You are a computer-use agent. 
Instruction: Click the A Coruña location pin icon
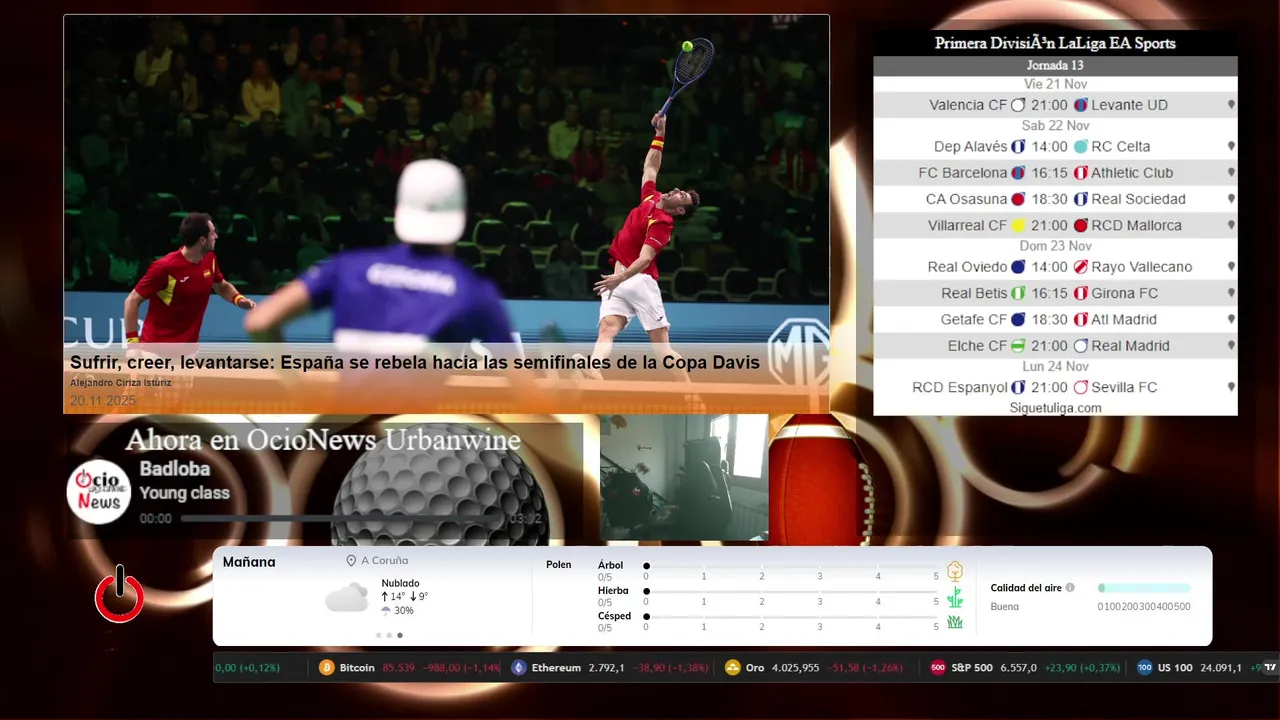pos(351,561)
